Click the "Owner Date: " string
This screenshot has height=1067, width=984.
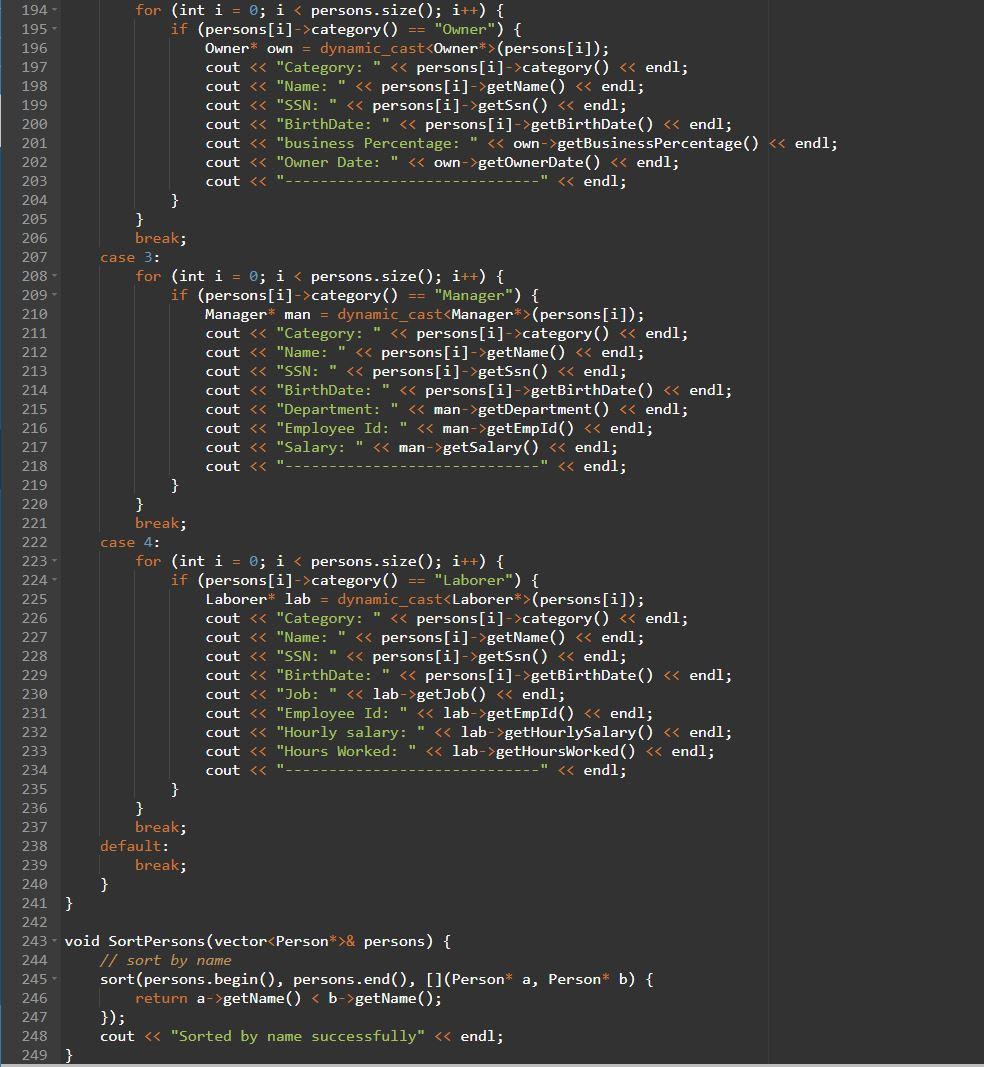pos(337,163)
